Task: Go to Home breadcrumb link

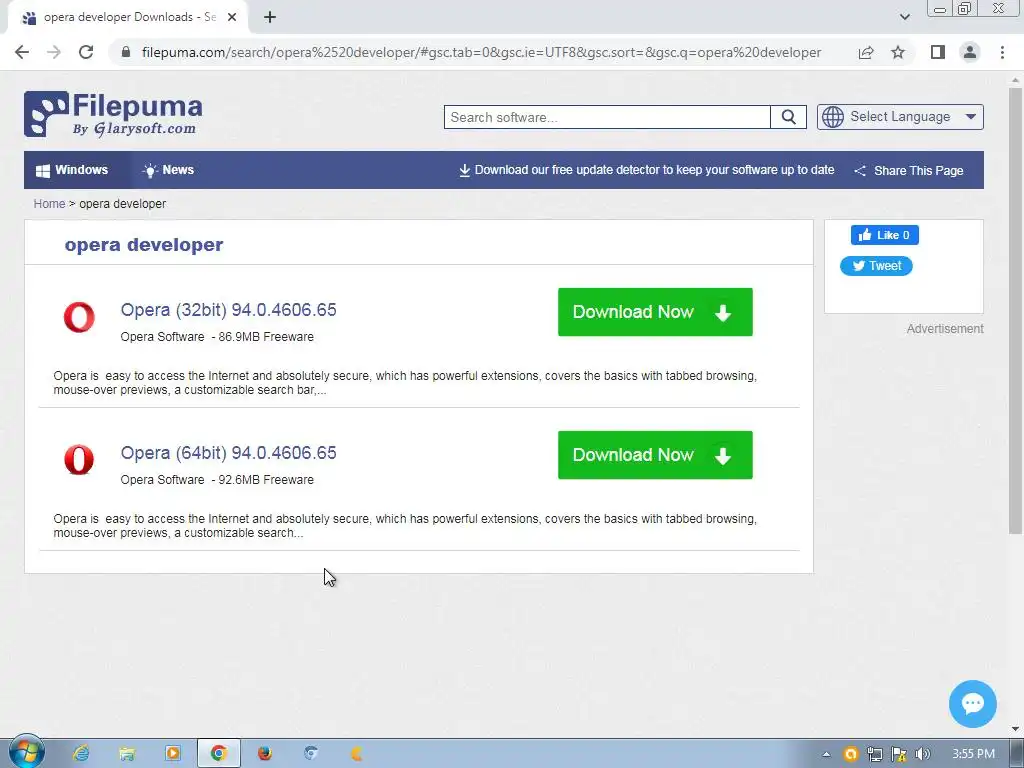Action: [x=50, y=204]
